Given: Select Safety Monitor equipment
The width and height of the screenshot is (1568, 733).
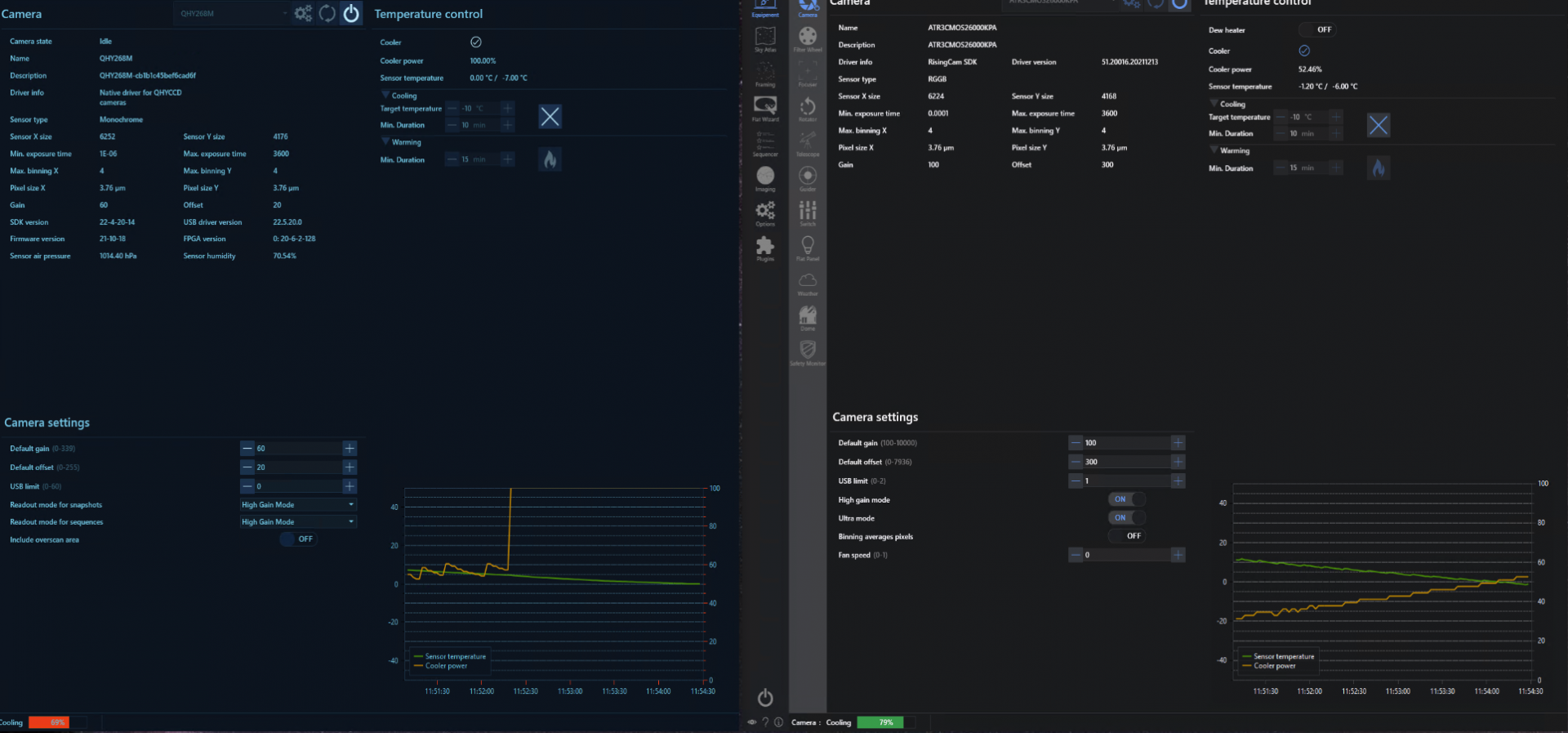Looking at the screenshot, I should 808,352.
